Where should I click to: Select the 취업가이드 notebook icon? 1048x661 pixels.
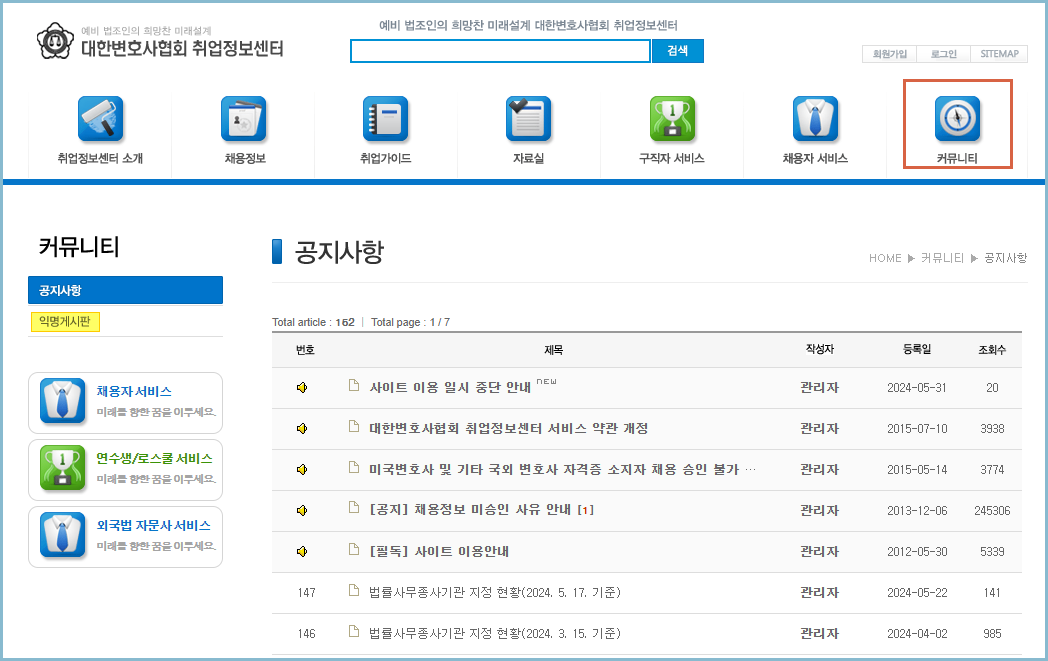[385, 118]
